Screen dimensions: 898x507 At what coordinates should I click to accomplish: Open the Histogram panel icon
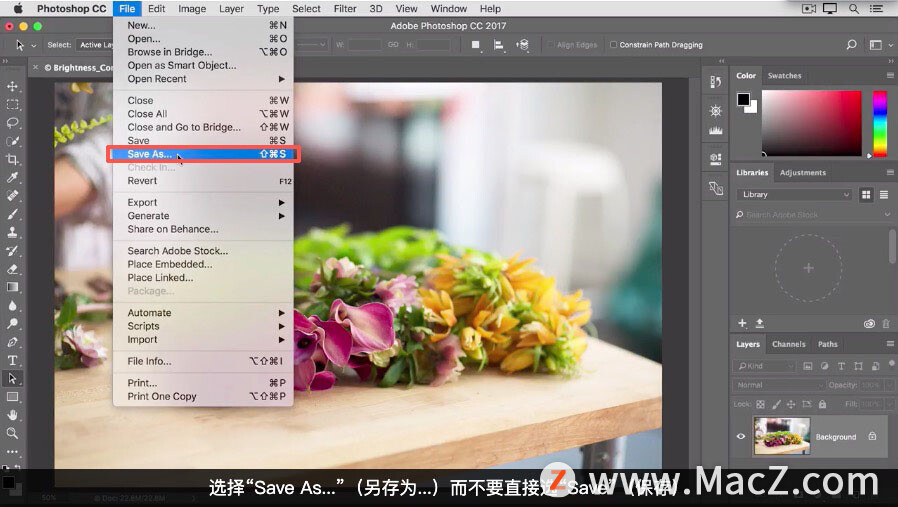pyautogui.click(x=715, y=131)
